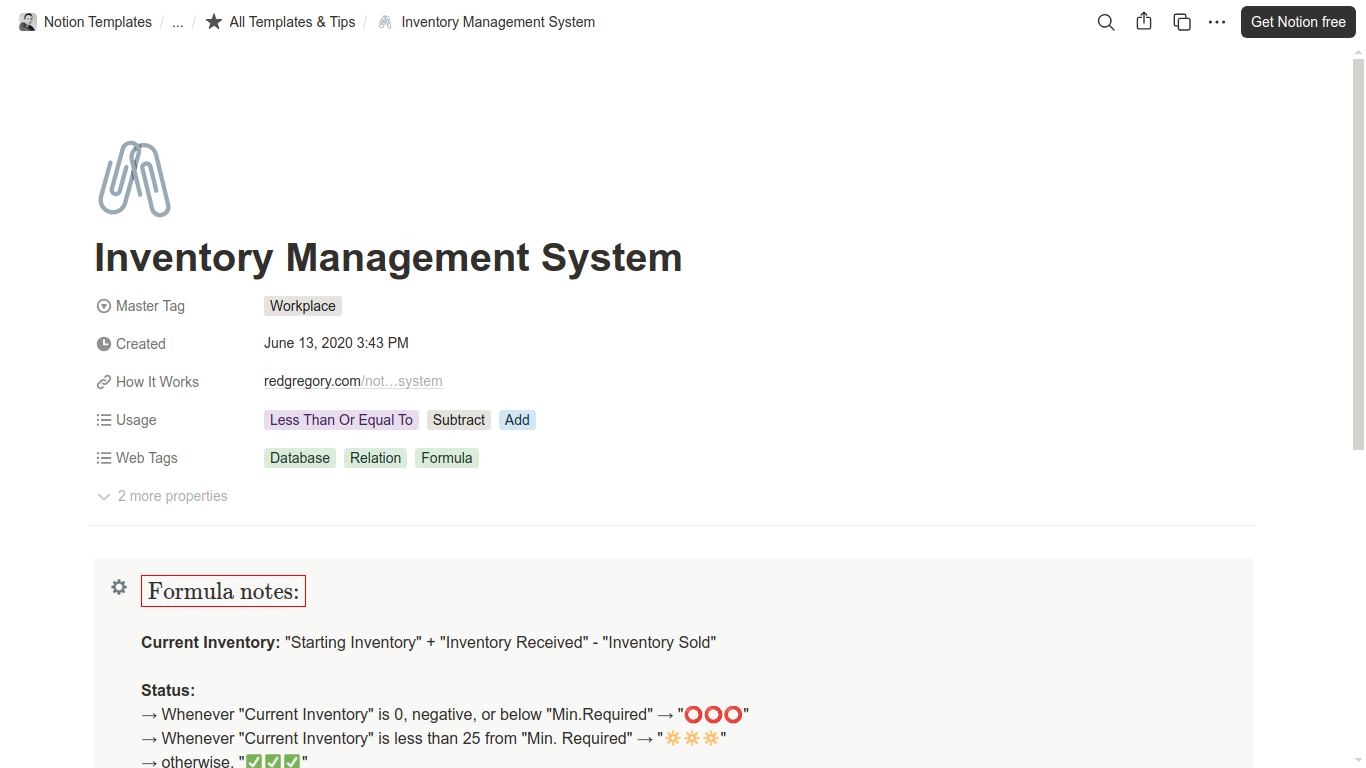This screenshot has height=768, width=1366.
Task: Click the duplicate page icon
Action: (1182, 22)
